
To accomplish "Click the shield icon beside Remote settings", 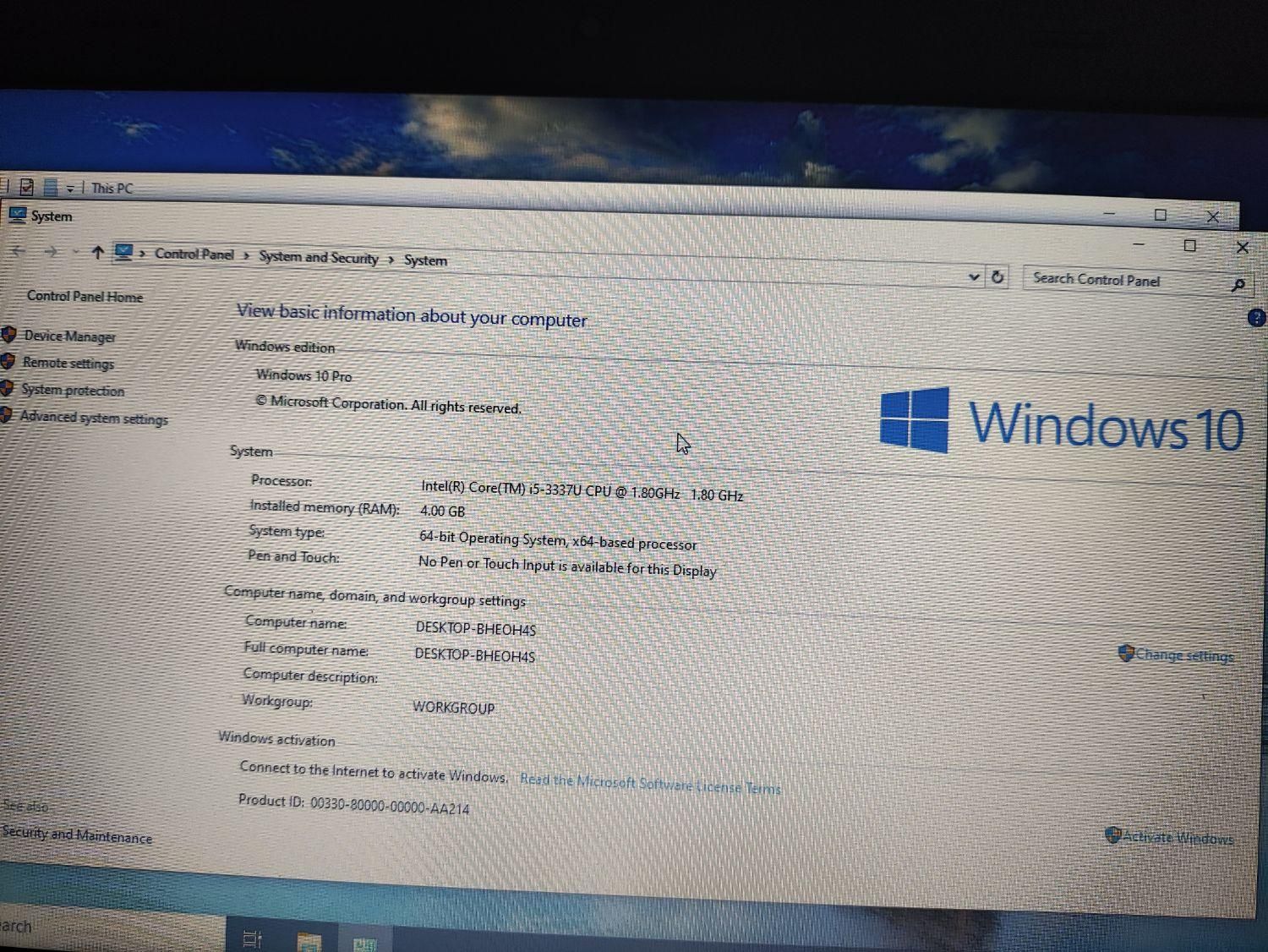I will click(8, 361).
